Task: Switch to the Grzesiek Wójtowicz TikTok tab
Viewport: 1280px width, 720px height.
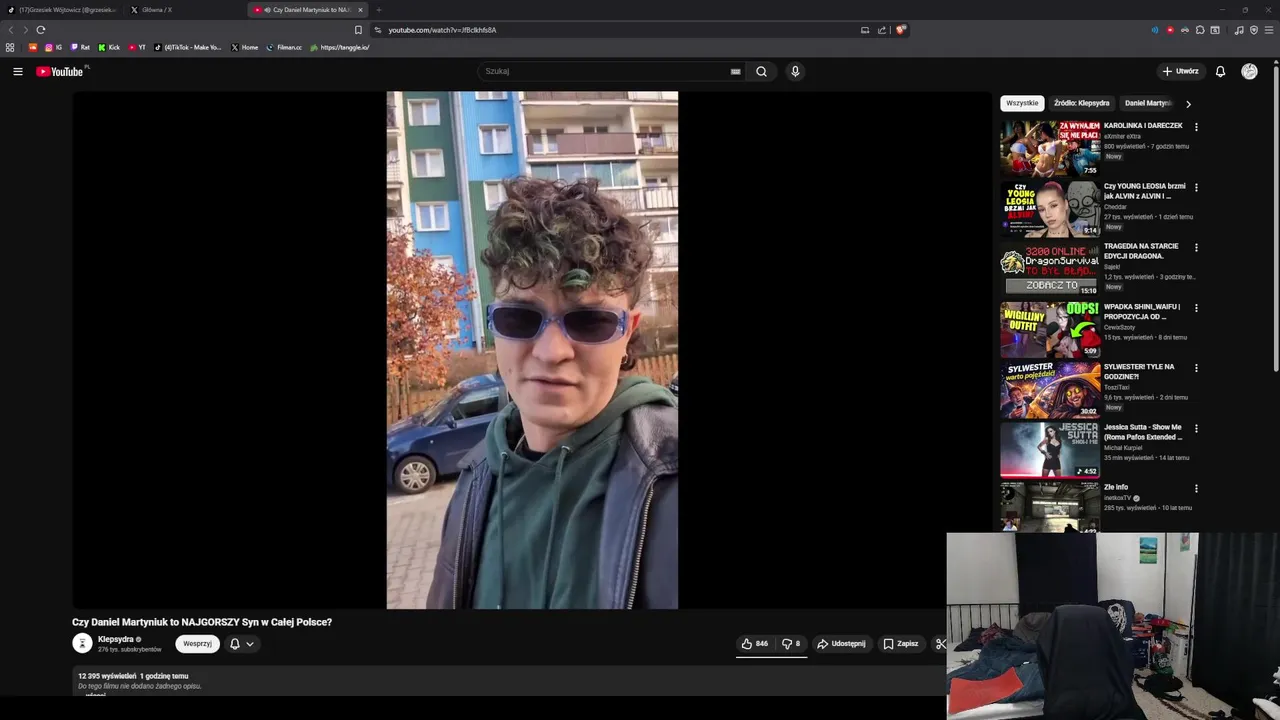Action: click(62, 10)
